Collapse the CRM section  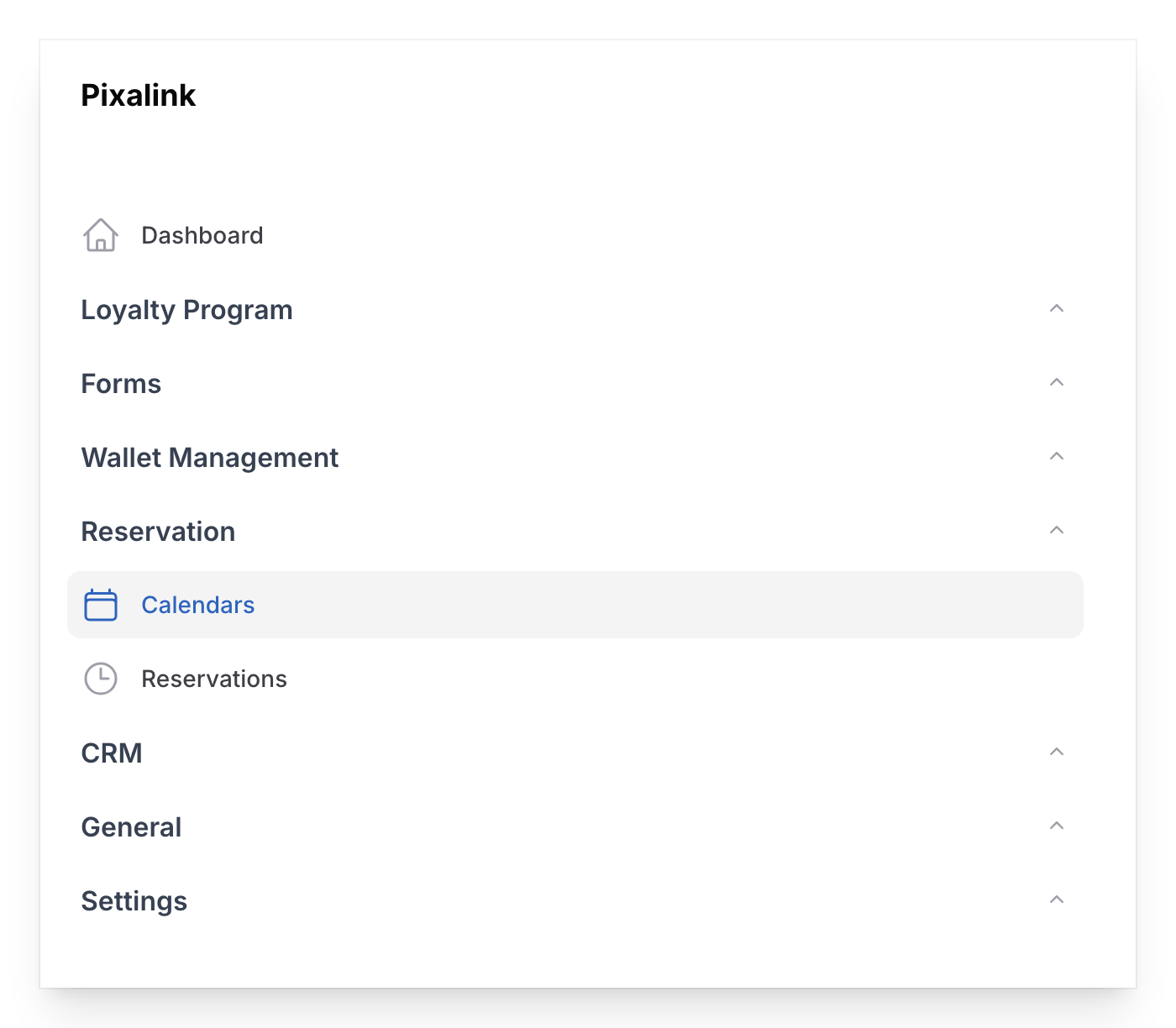(1058, 752)
